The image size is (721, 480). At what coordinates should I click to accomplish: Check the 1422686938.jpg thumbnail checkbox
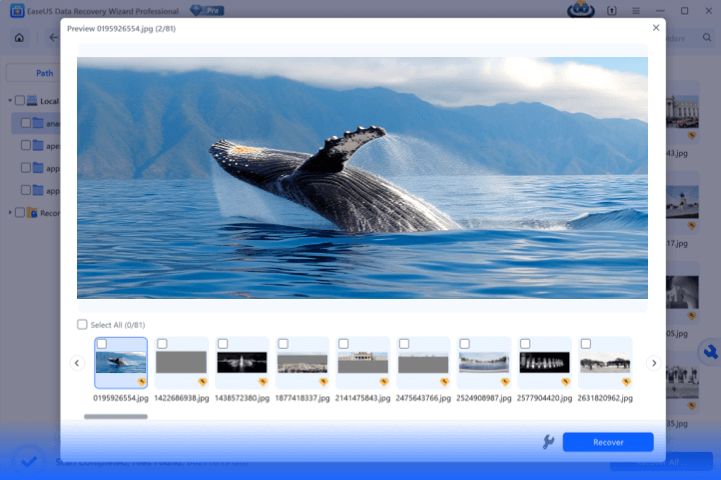click(x=162, y=344)
